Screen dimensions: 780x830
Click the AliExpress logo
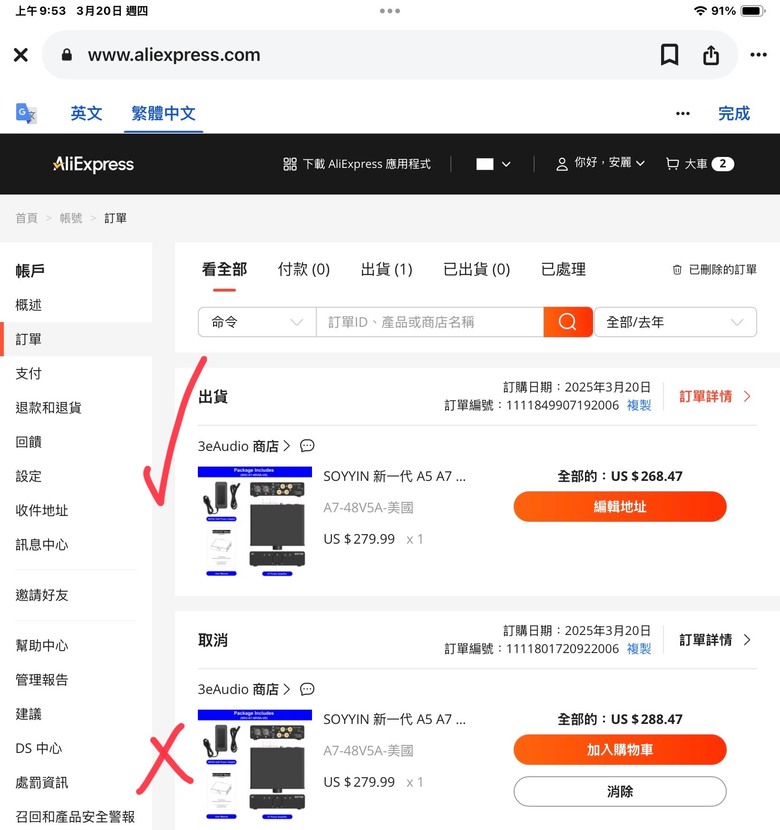tap(93, 164)
